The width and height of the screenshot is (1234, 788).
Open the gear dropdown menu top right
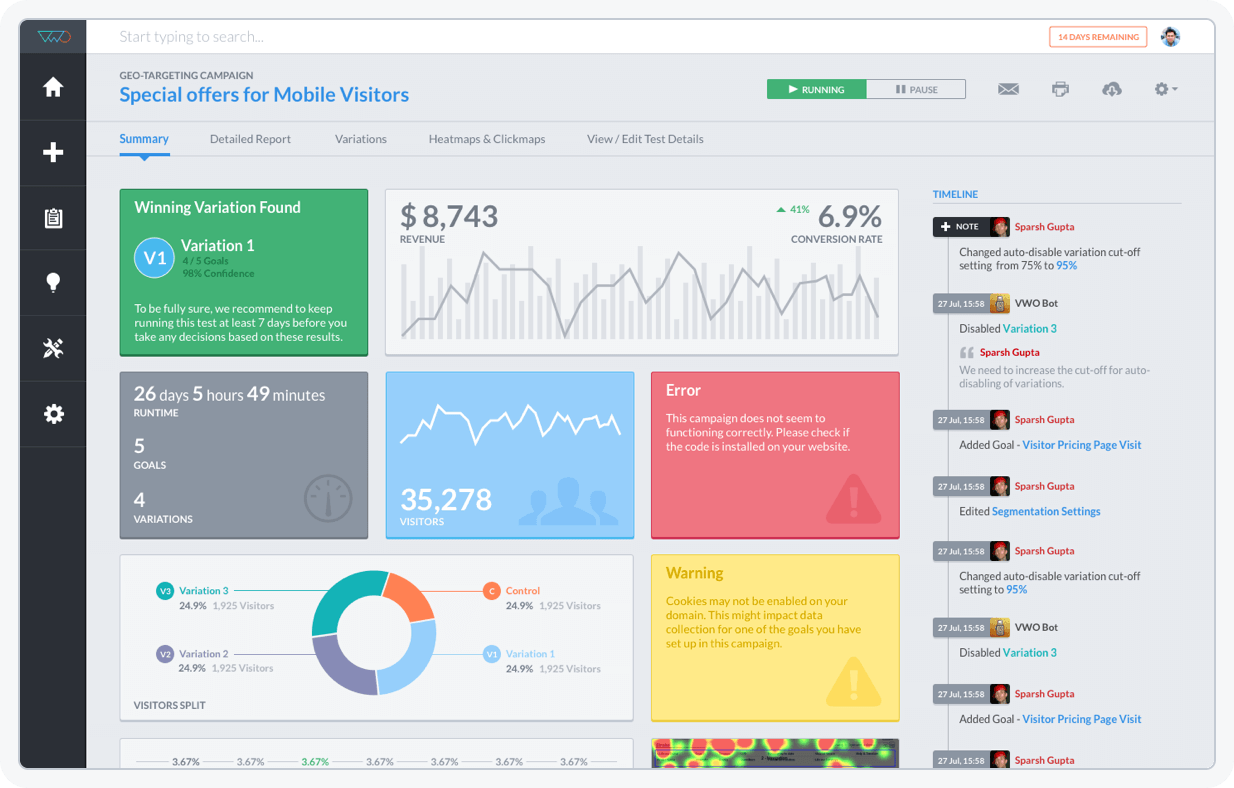(x=1165, y=89)
